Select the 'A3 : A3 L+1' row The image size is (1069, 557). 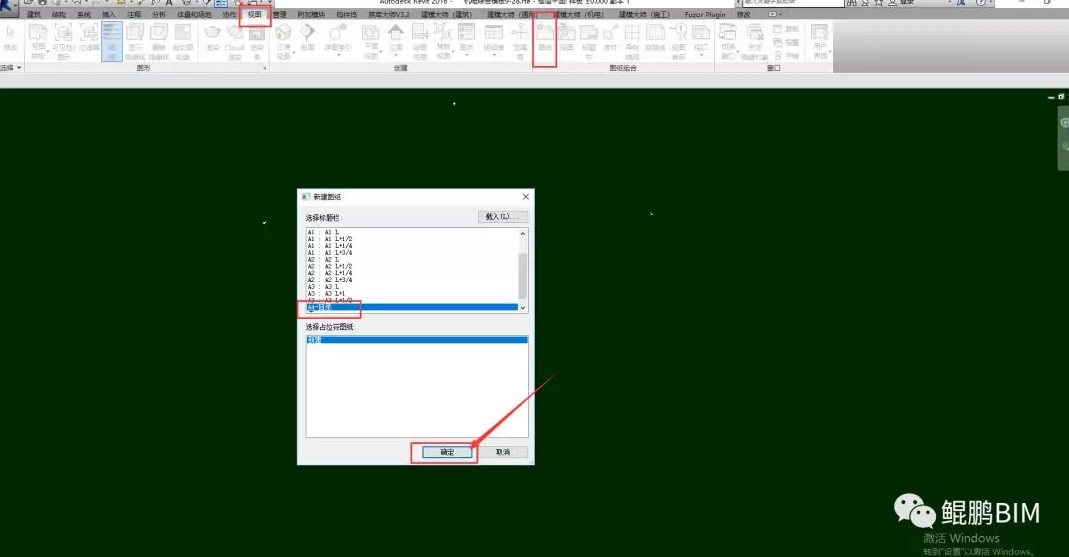412,294
